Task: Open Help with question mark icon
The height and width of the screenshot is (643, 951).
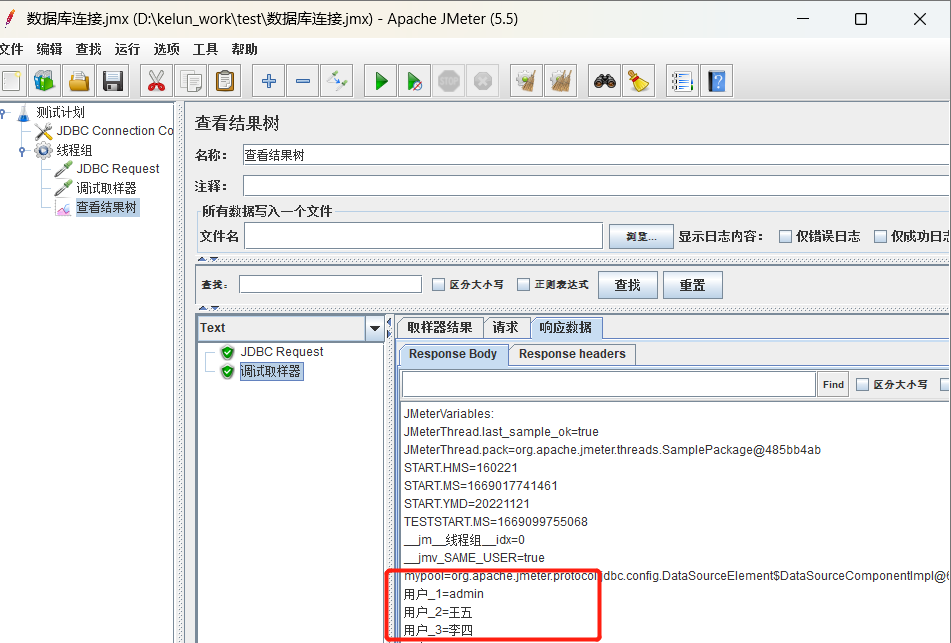Action: 716,81
